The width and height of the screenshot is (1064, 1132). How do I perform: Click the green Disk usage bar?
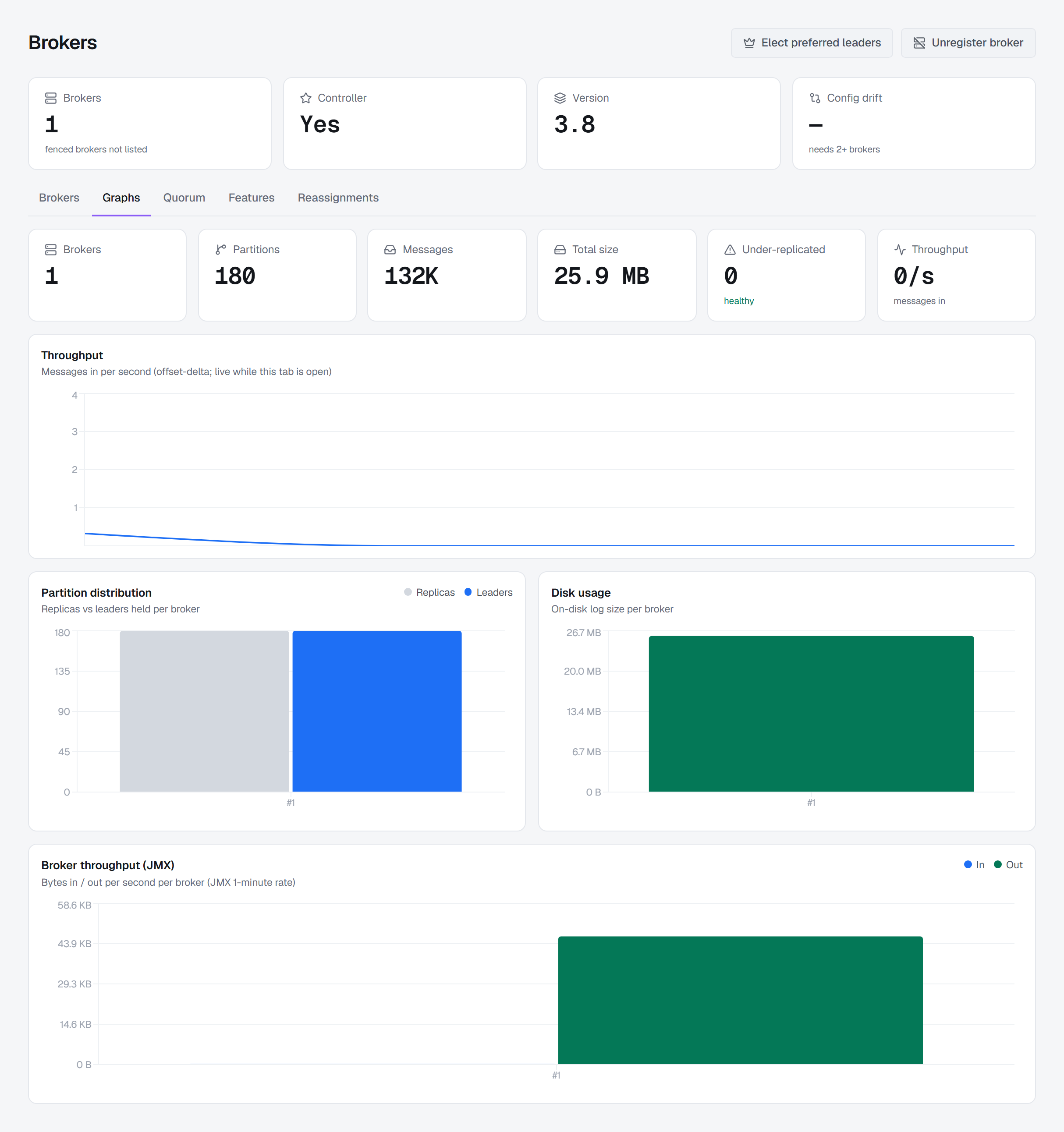click(811, 714)
